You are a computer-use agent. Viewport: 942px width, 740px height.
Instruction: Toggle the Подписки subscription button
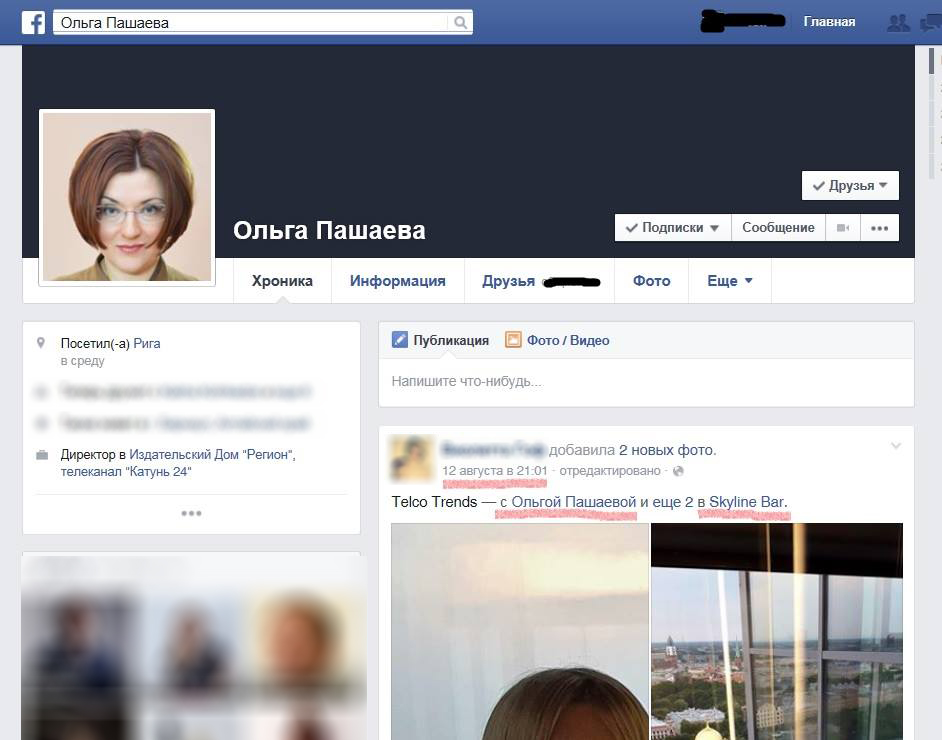coord(672,228)
